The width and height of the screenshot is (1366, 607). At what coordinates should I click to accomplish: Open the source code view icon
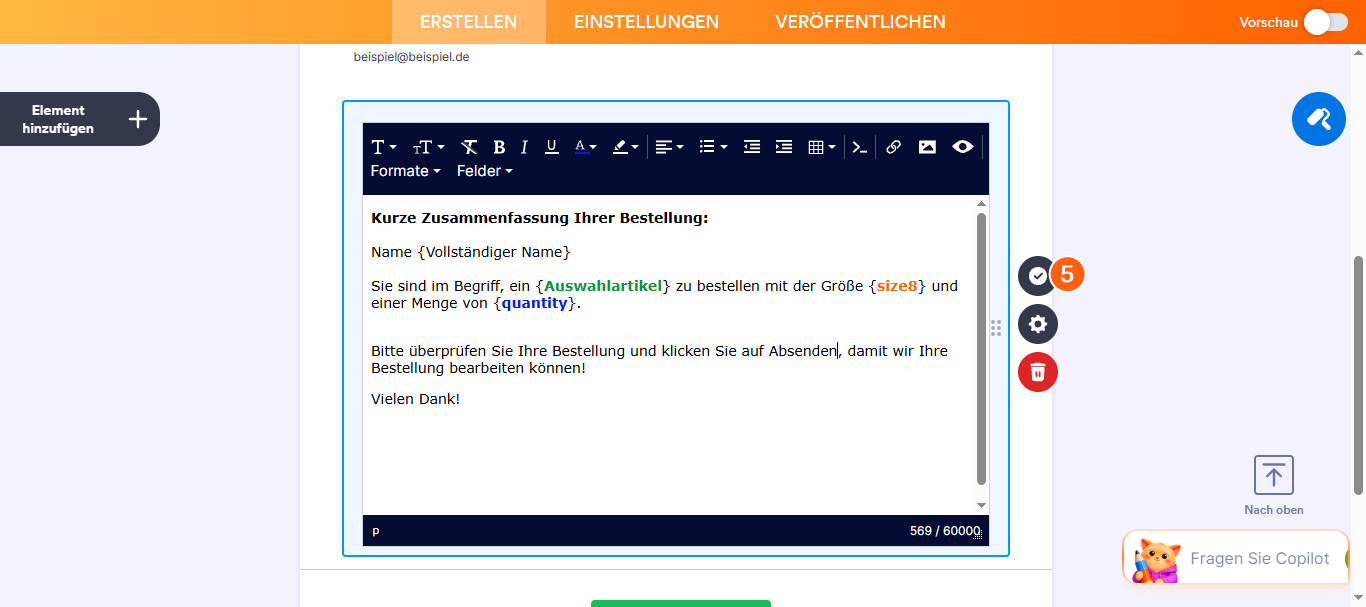coord(859,147)
